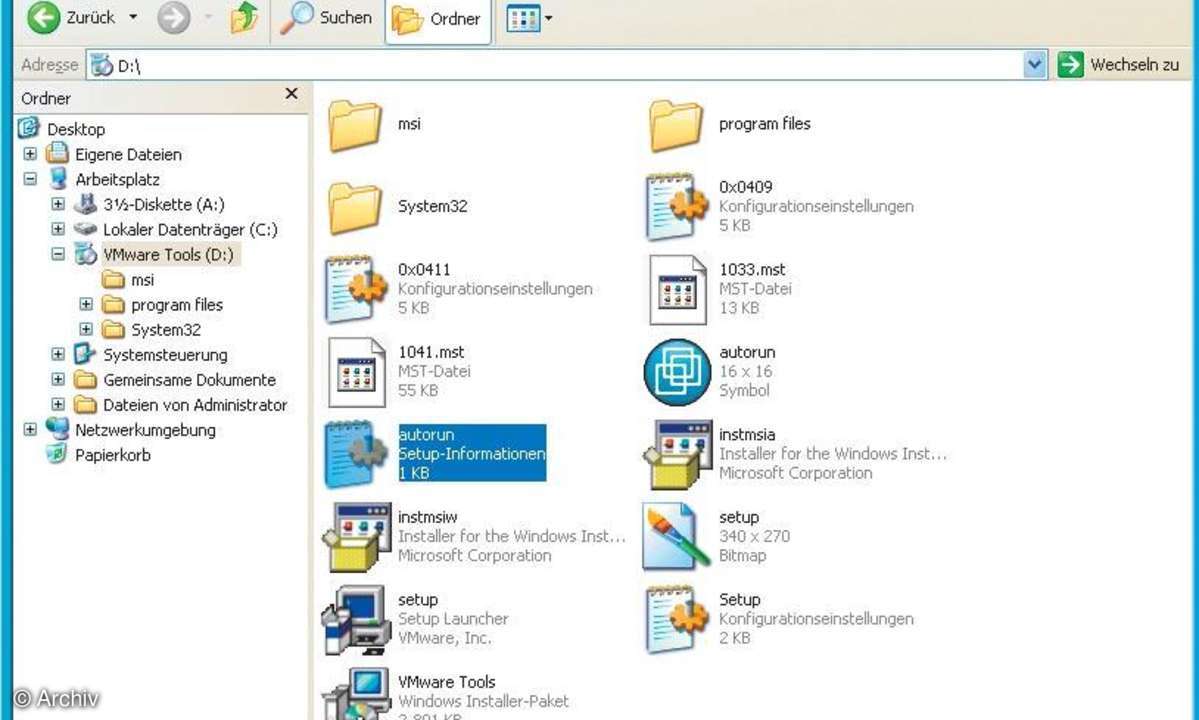The image size is (1199, 720).
Task: Select Gemeinsame Dokumente folder
Action: coord(189,380)
